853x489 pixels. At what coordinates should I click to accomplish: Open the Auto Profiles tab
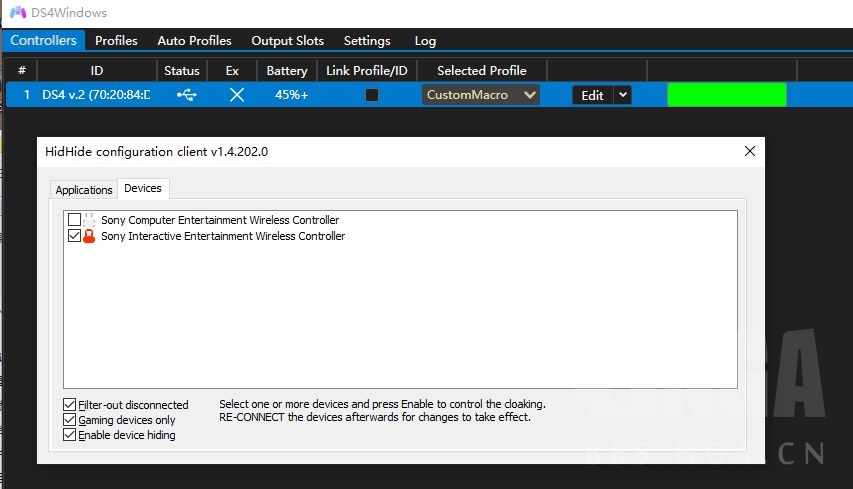(x=194, y=41)
